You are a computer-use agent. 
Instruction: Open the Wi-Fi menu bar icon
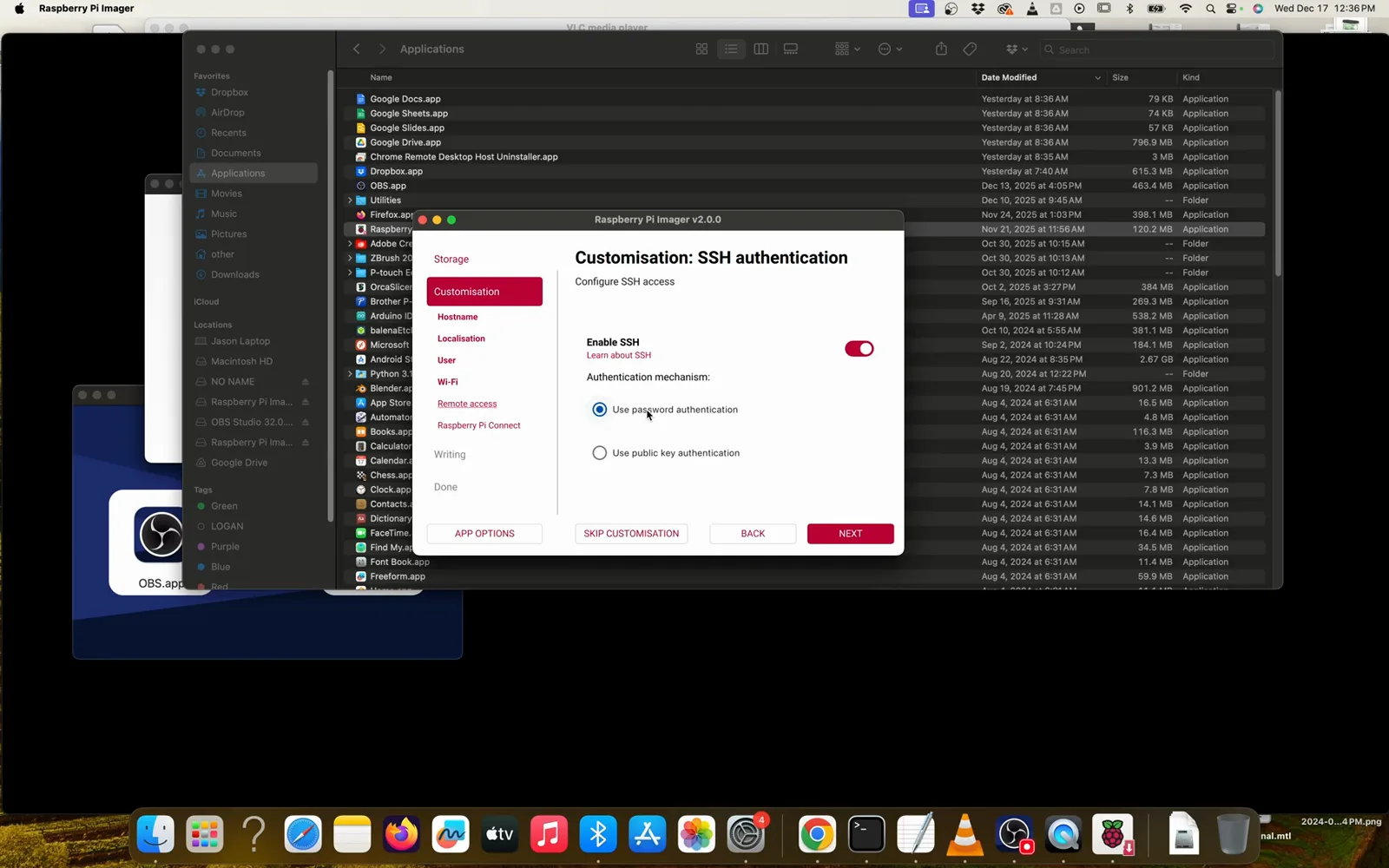click(1185, 9)
